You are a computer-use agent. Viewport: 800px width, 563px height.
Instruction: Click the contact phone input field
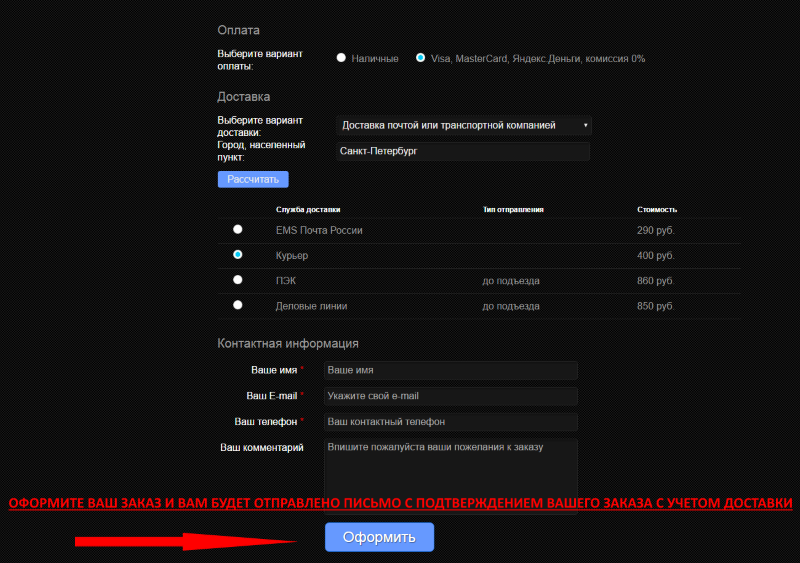click(451, 422)
